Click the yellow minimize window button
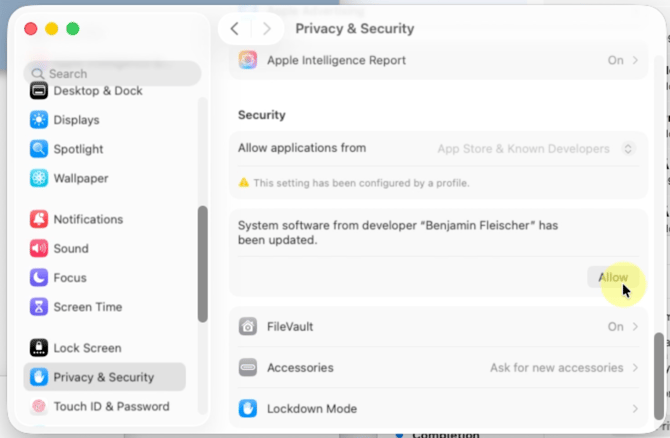Viewport: 670px width, 438px height. tap(52, 29)
